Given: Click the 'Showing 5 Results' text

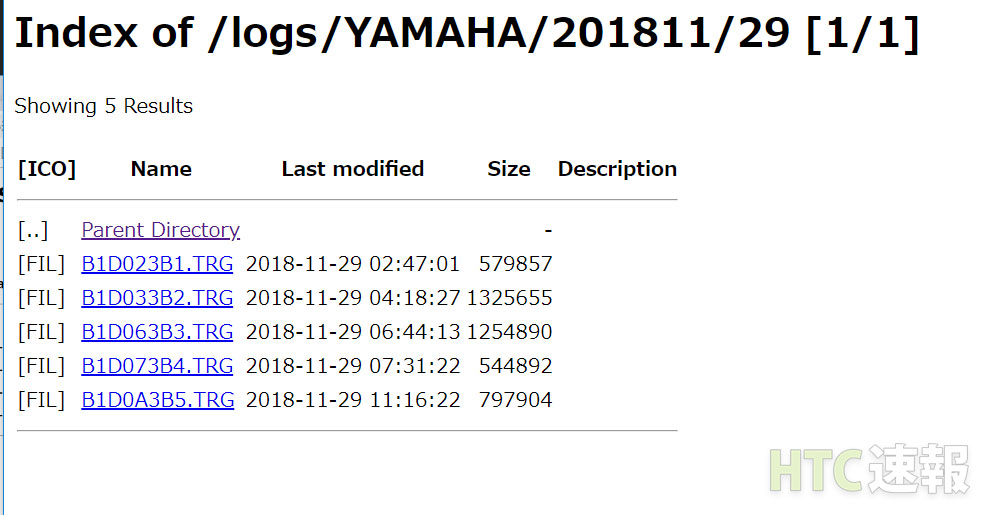Looking at the screenshot, I should (x=104, y=106).
